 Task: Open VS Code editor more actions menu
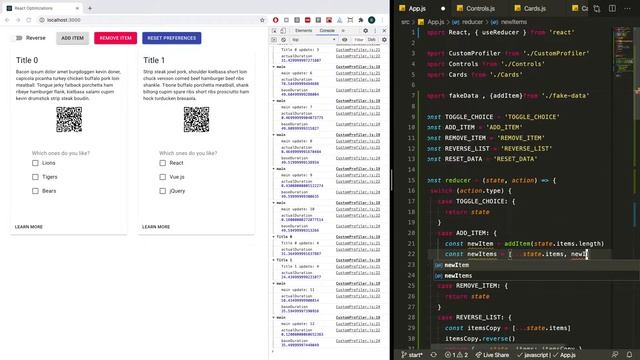click(x=627, y=9)
